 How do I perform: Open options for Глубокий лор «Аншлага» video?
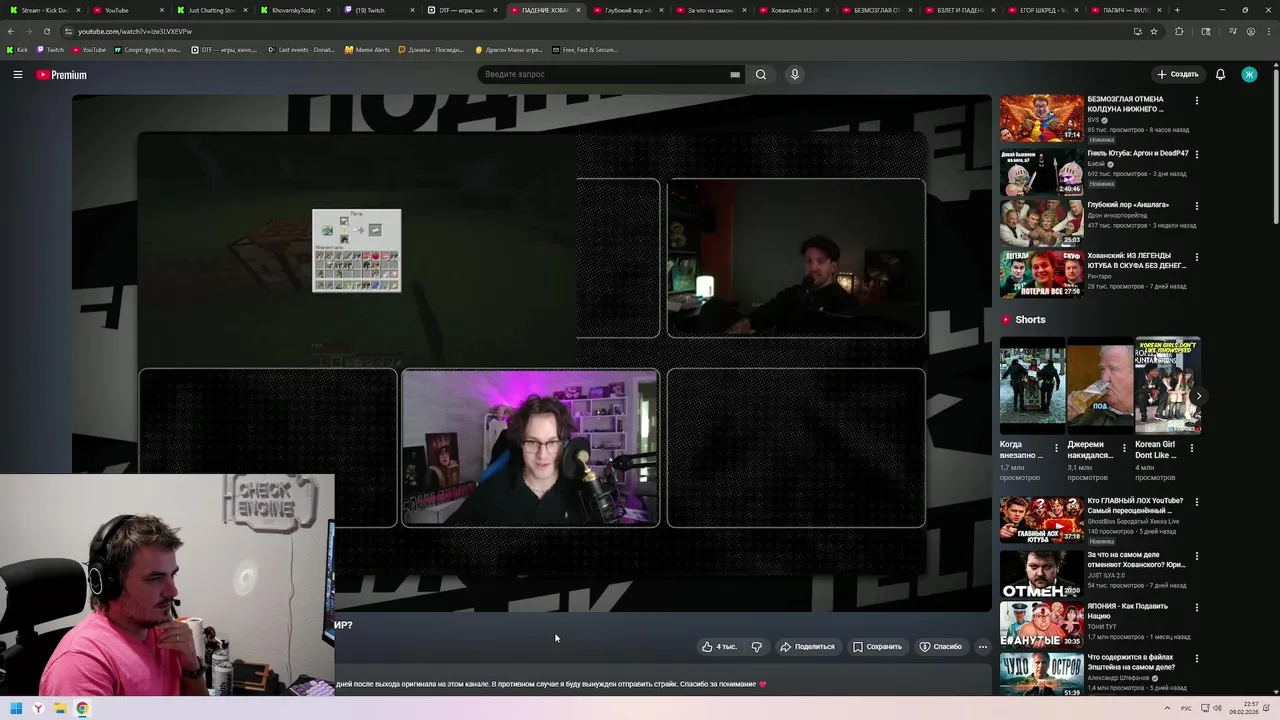click(x=1196, y=206)
